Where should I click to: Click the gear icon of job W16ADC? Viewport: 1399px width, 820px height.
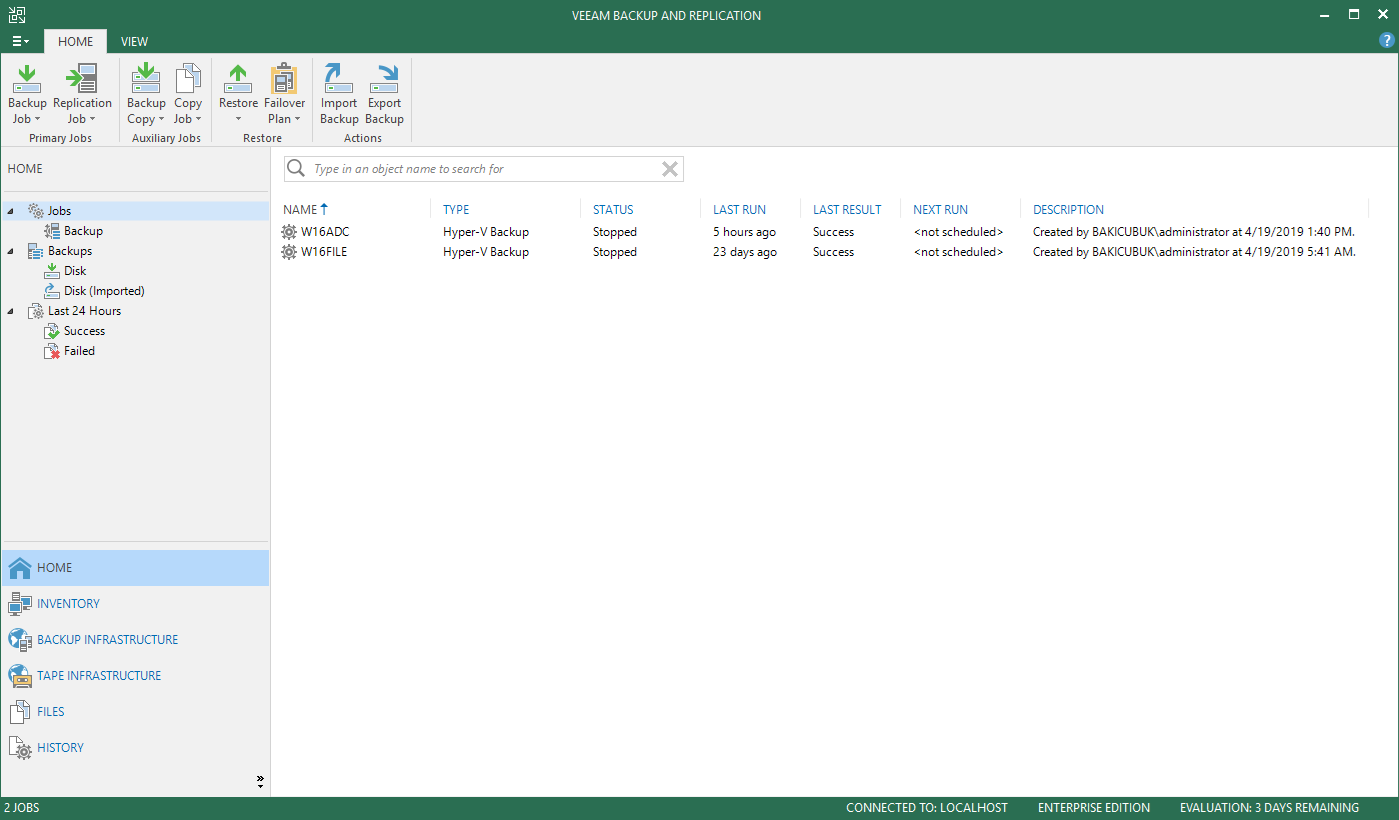[x=289, y=232]
